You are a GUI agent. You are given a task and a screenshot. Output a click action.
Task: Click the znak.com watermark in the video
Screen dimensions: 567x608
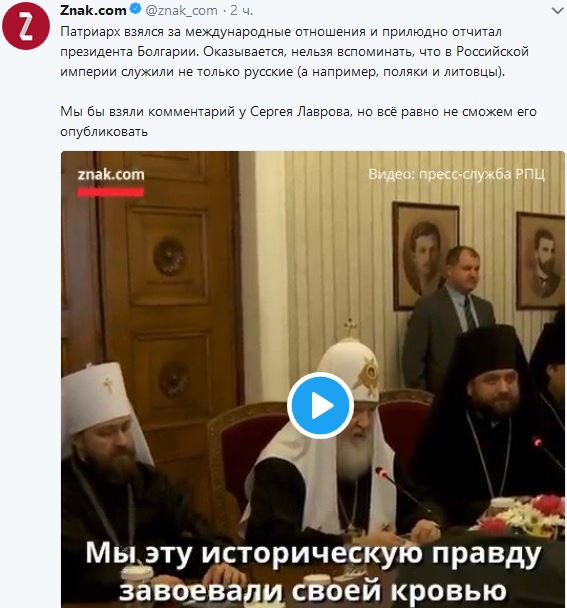pos(111,174)
